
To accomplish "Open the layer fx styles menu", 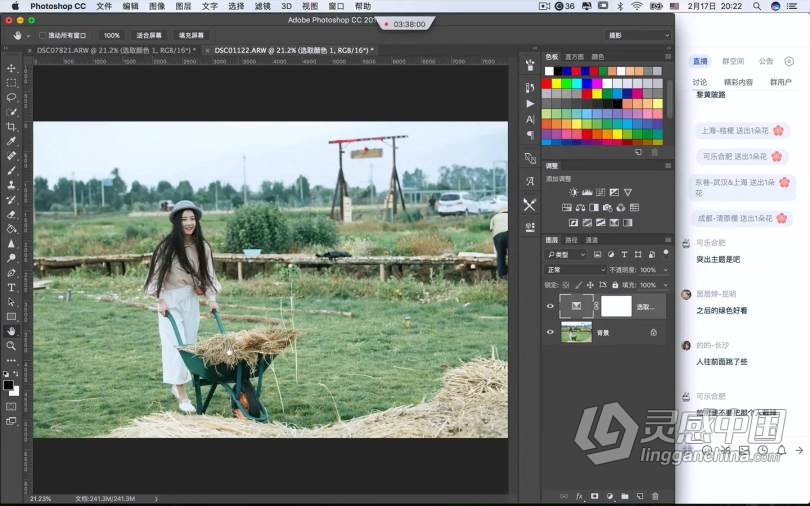I will (580, 496).
